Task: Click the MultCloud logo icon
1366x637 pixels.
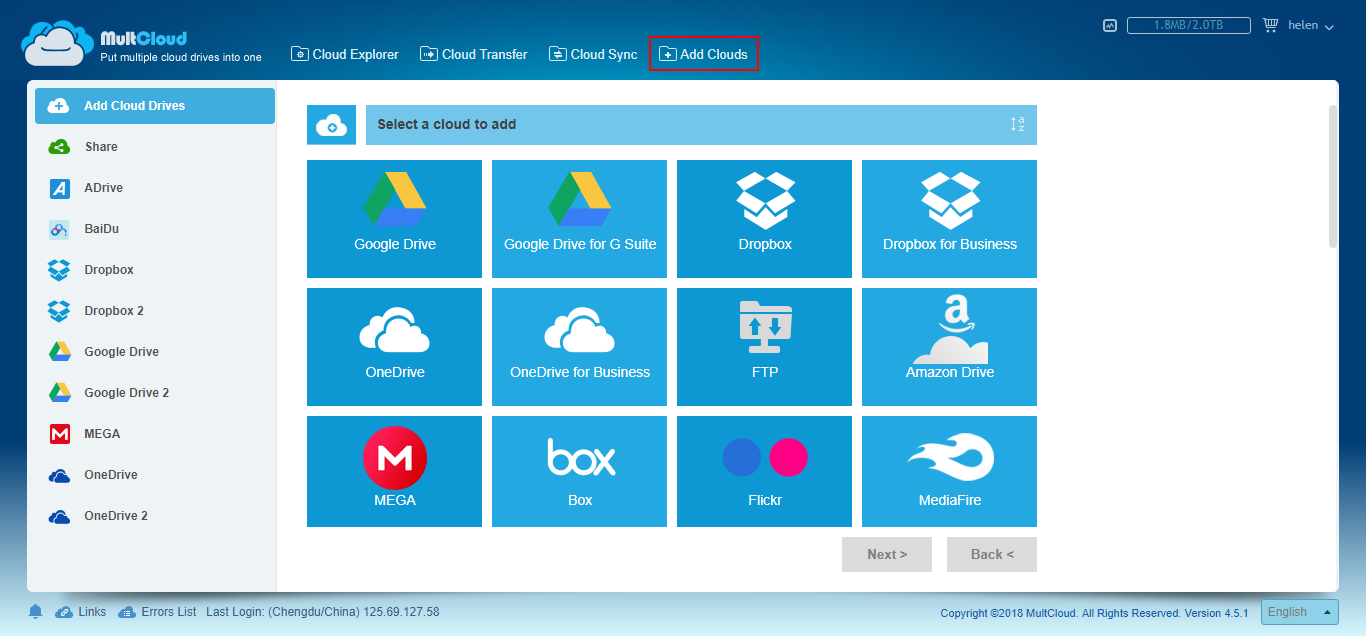Action: [56, 45]
